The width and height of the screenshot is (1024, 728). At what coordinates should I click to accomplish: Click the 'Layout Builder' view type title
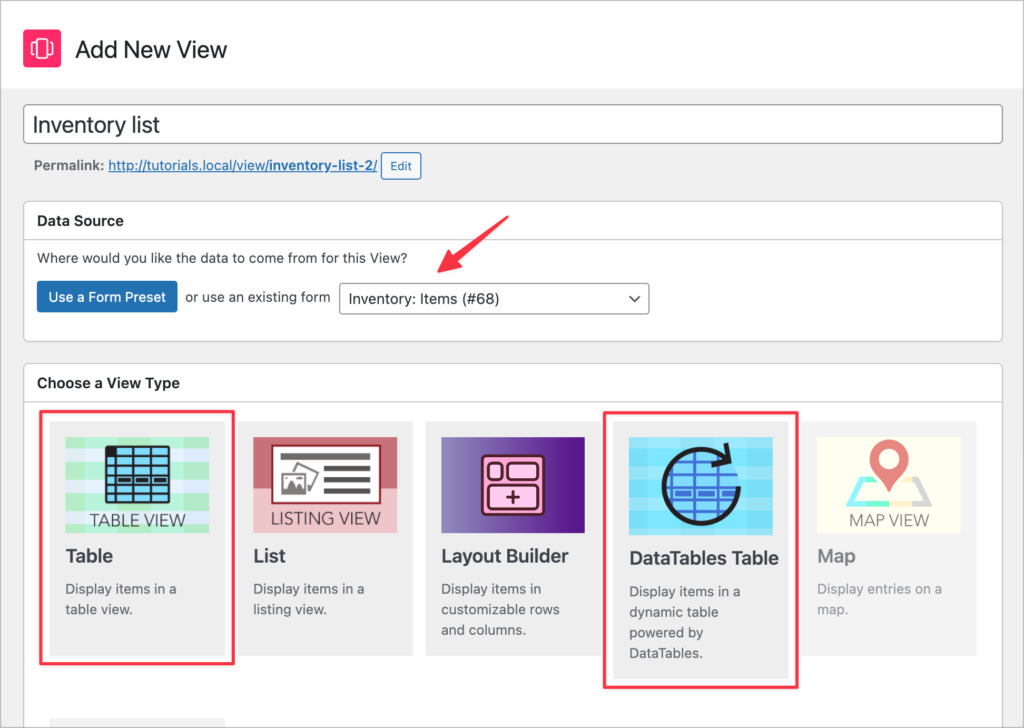(x=505, y=556)
